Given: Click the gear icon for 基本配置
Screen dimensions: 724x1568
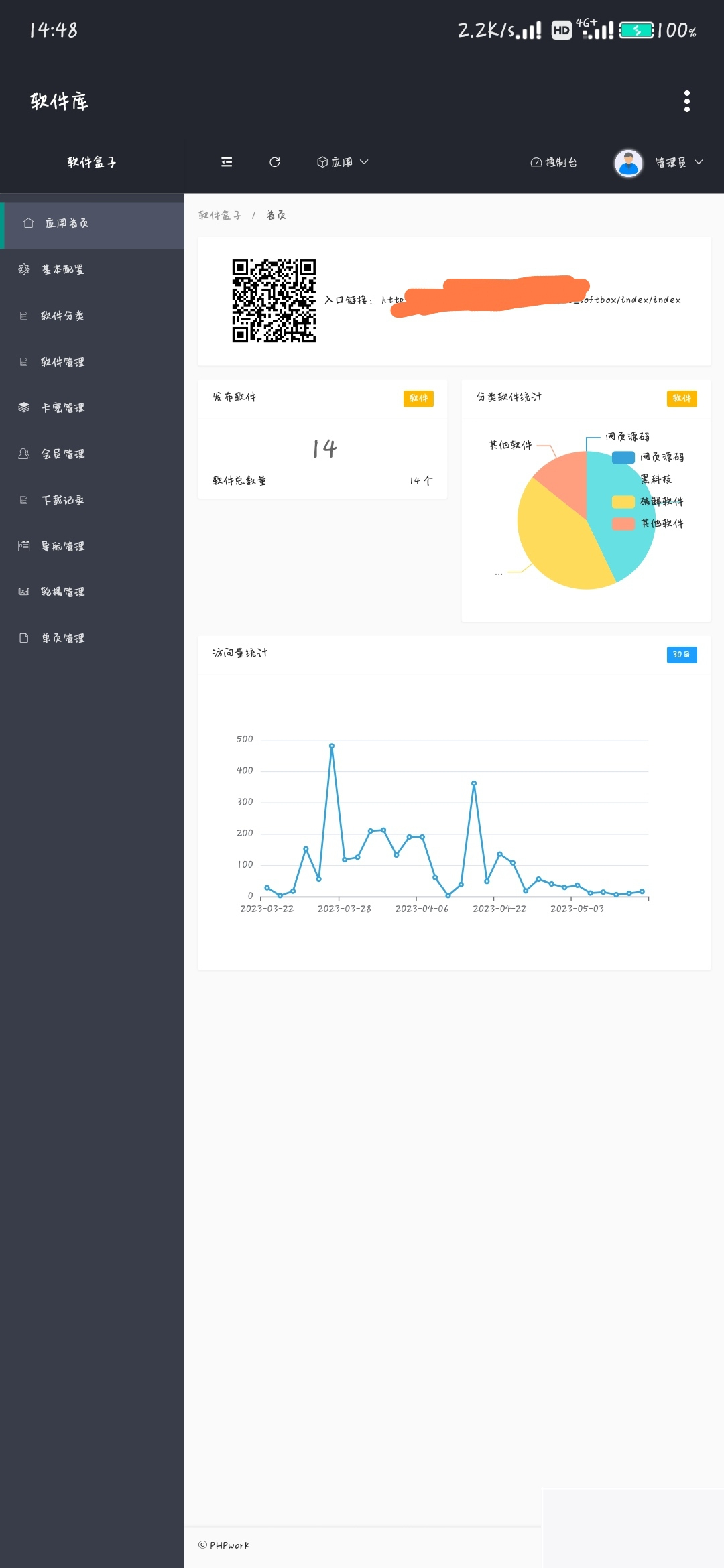Looking at the screenshot, I should [x=24, y=269].
